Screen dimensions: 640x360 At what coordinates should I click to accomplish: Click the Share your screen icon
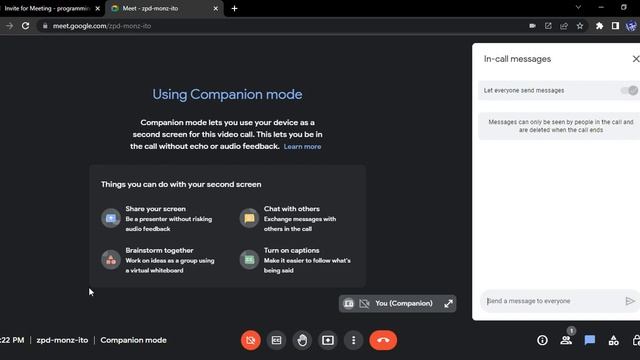pyautogui.click(x=111, y=218)
